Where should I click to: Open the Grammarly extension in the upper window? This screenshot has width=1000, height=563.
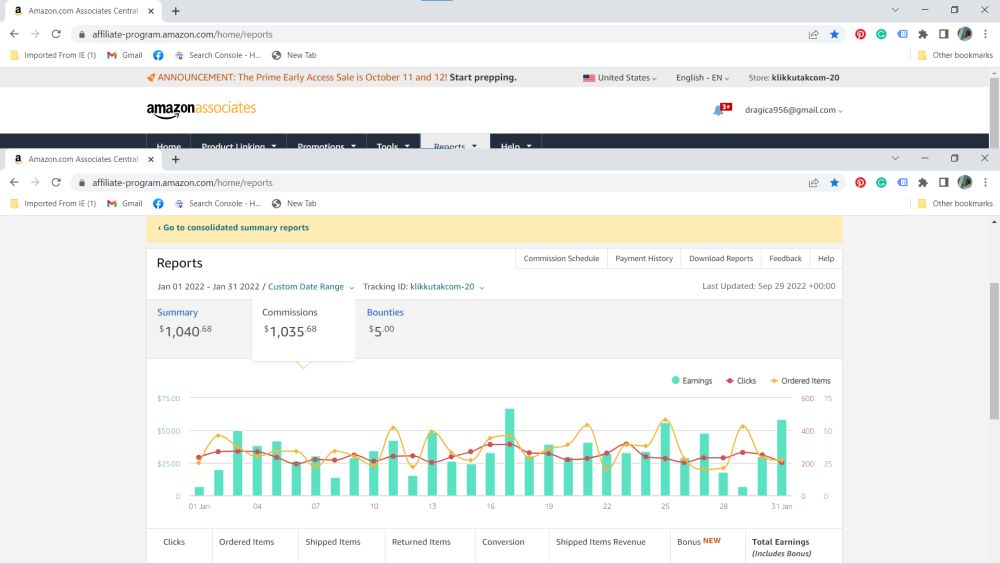(x=881, y=34)
